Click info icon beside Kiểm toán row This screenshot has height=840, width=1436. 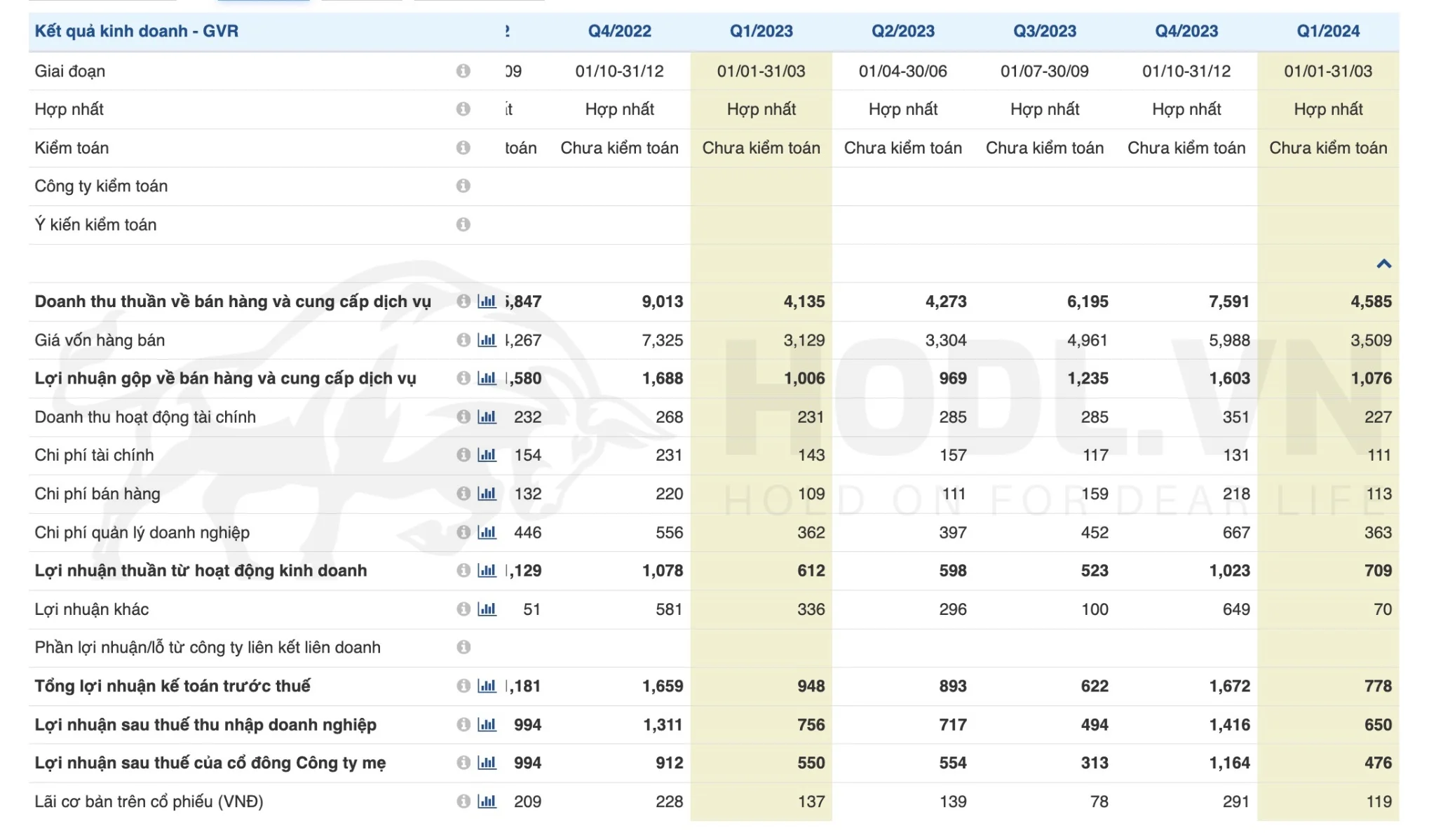click(463, 148)
